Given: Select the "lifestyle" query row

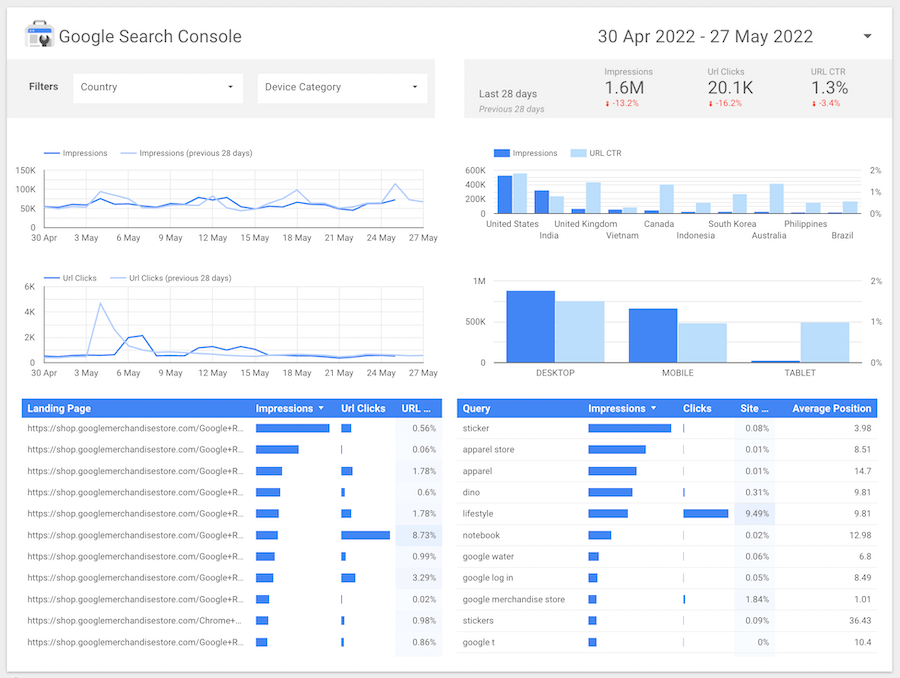Looking at the screenshot, I should (x=667, y=514).
